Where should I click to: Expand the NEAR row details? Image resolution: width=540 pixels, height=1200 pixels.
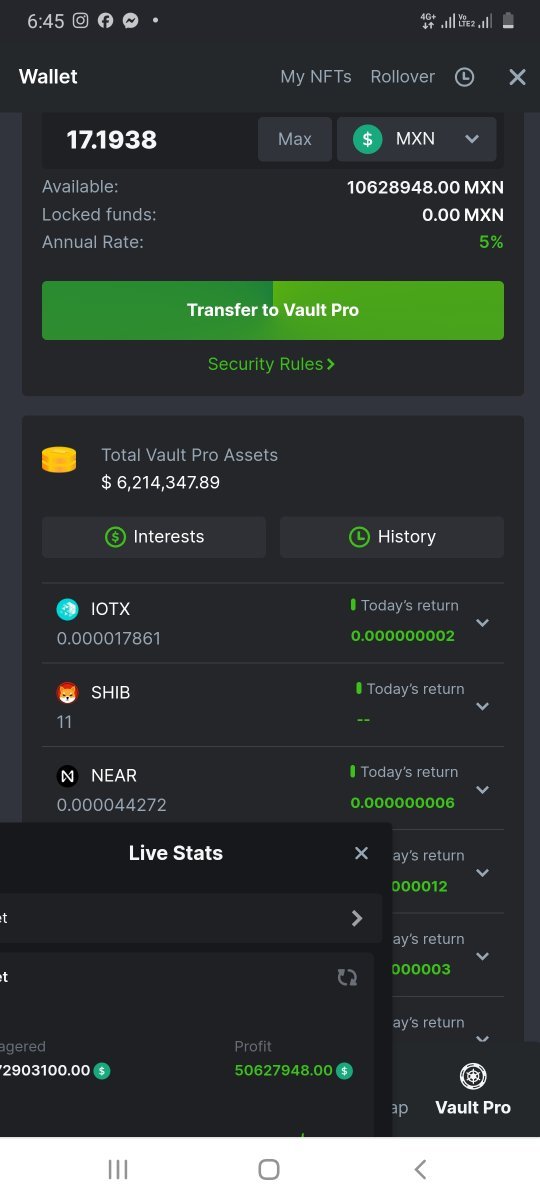point(482,789)
